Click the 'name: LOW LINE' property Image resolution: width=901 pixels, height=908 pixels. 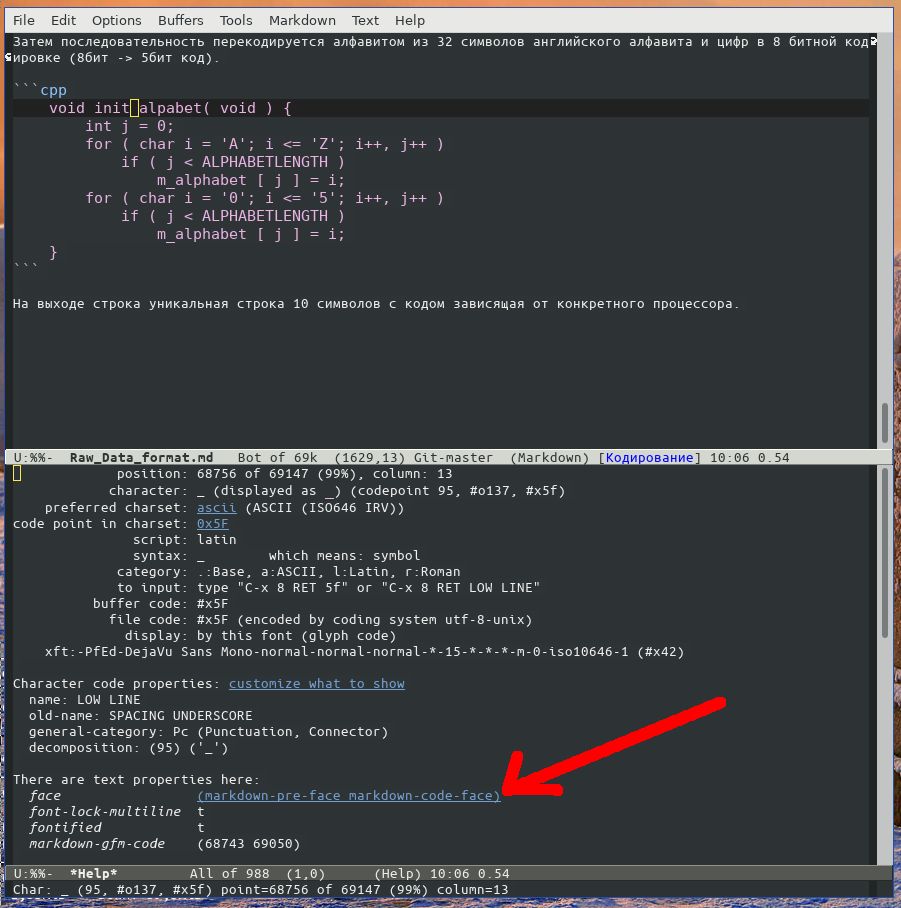pos(85,700)
